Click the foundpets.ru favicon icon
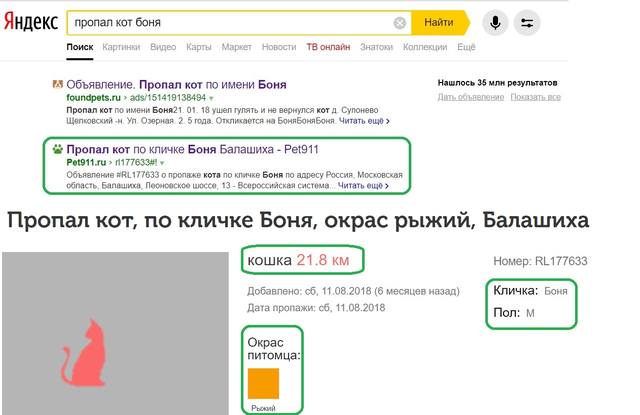Image resolution: width=640 pixels, height=415 pixels. (58, 84)
